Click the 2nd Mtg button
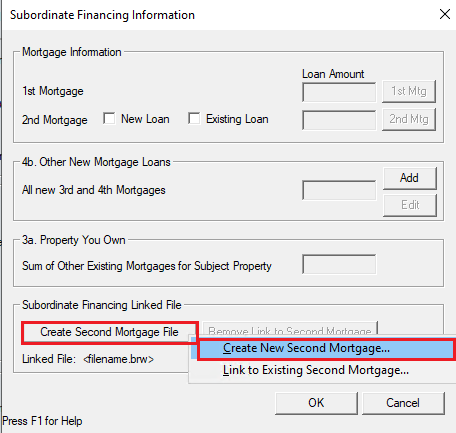The height and width of the screenshot is (433, 456). (409, 119)
